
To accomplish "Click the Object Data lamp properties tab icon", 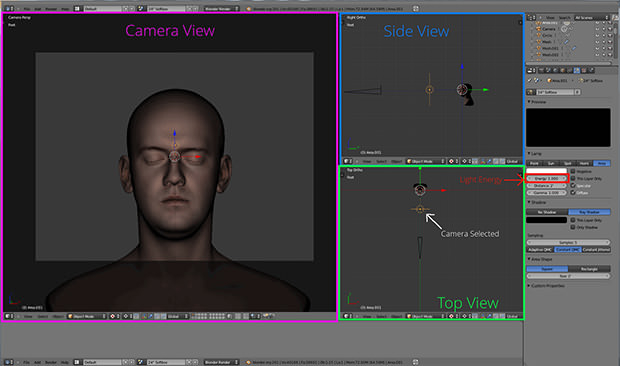I will (x=577, y=70).
